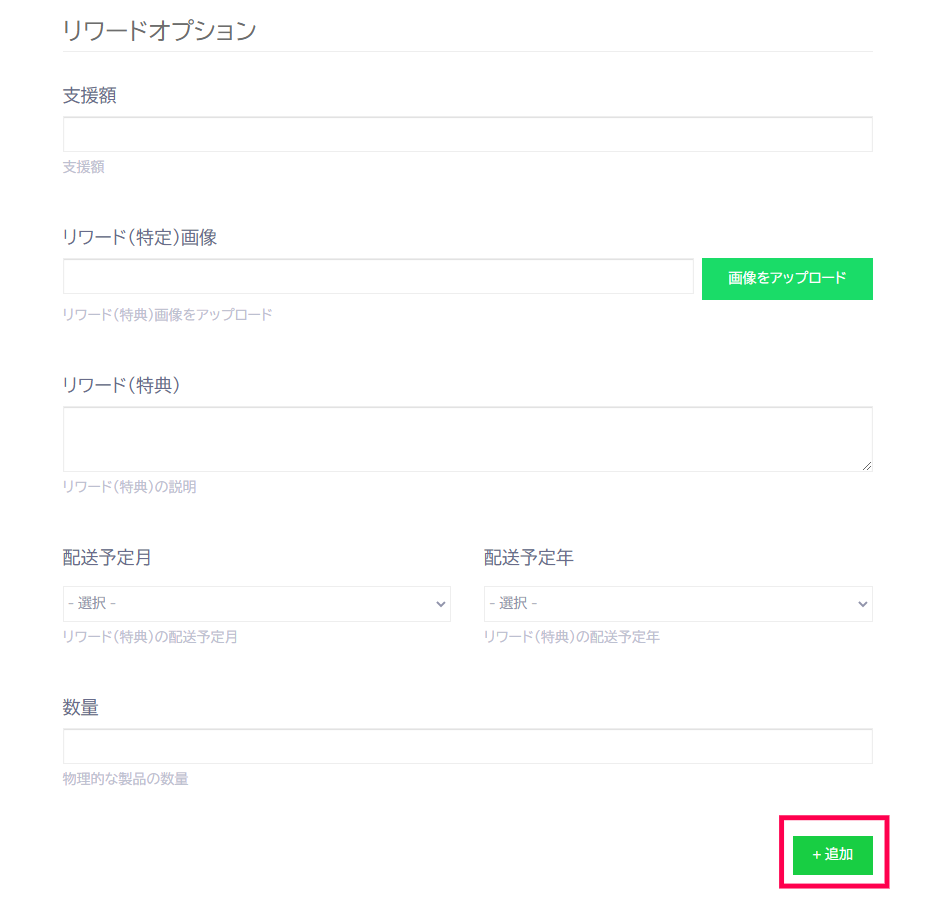Click the chevron arrow of 配送予定月 select
The width and height of the screenshot is (933, 913).
point(440,604)
